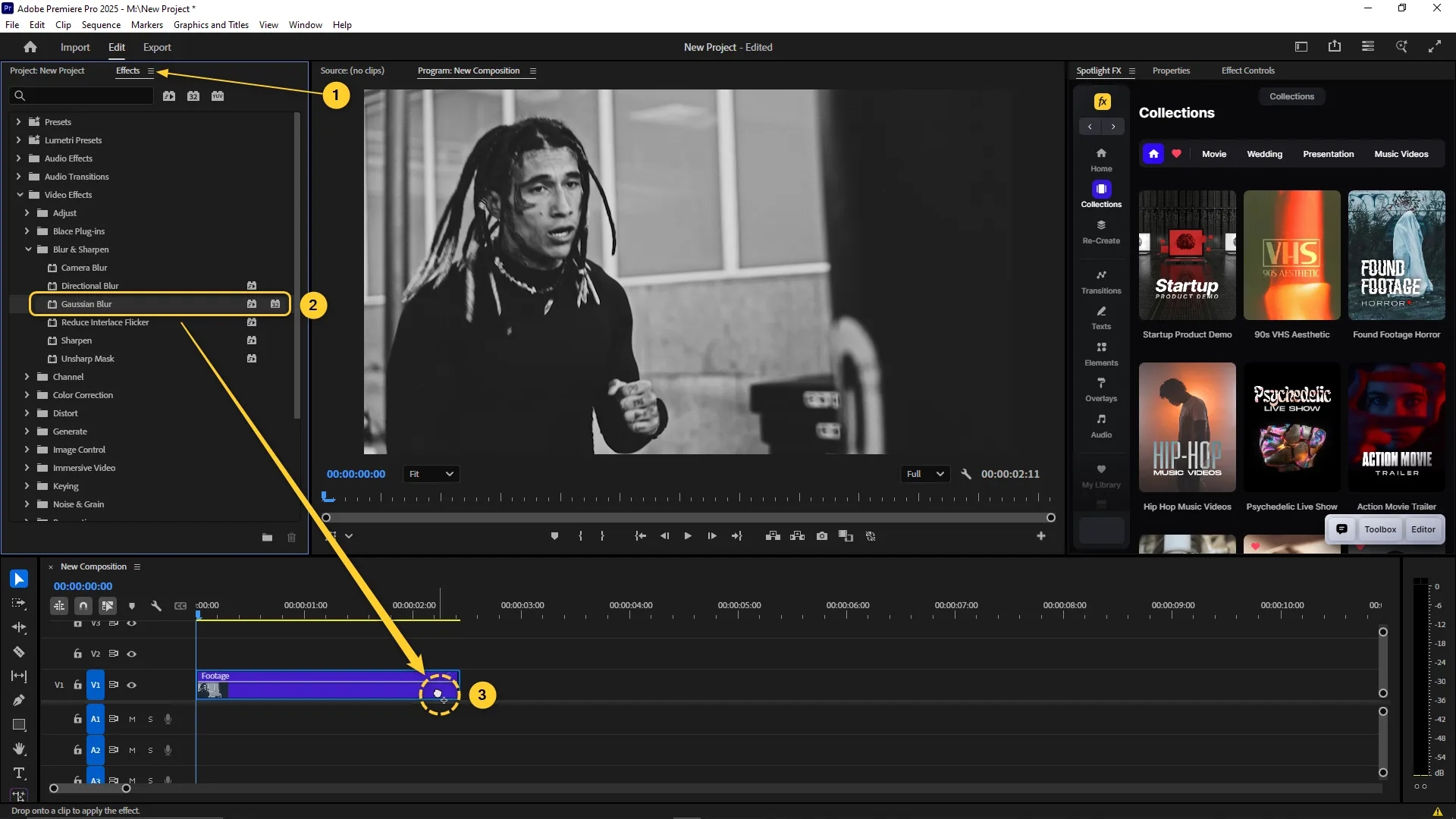Image resolution: width=1456 pixels, height=819 pixels.
Task: Toggle V1 track output eye
Action: [132, 686]
